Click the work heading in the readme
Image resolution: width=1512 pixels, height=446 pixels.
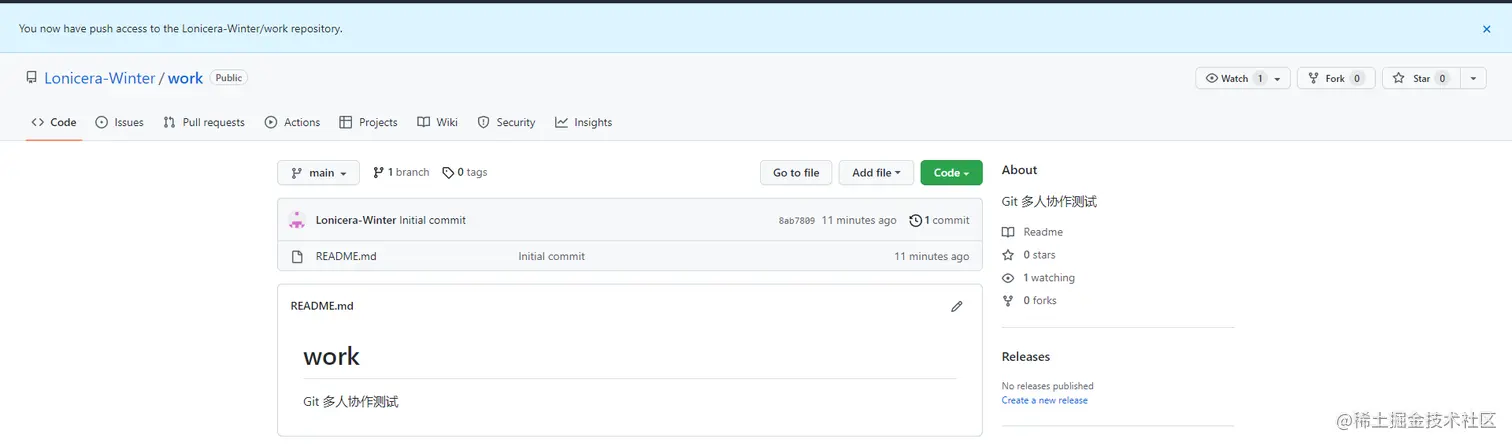331,356
